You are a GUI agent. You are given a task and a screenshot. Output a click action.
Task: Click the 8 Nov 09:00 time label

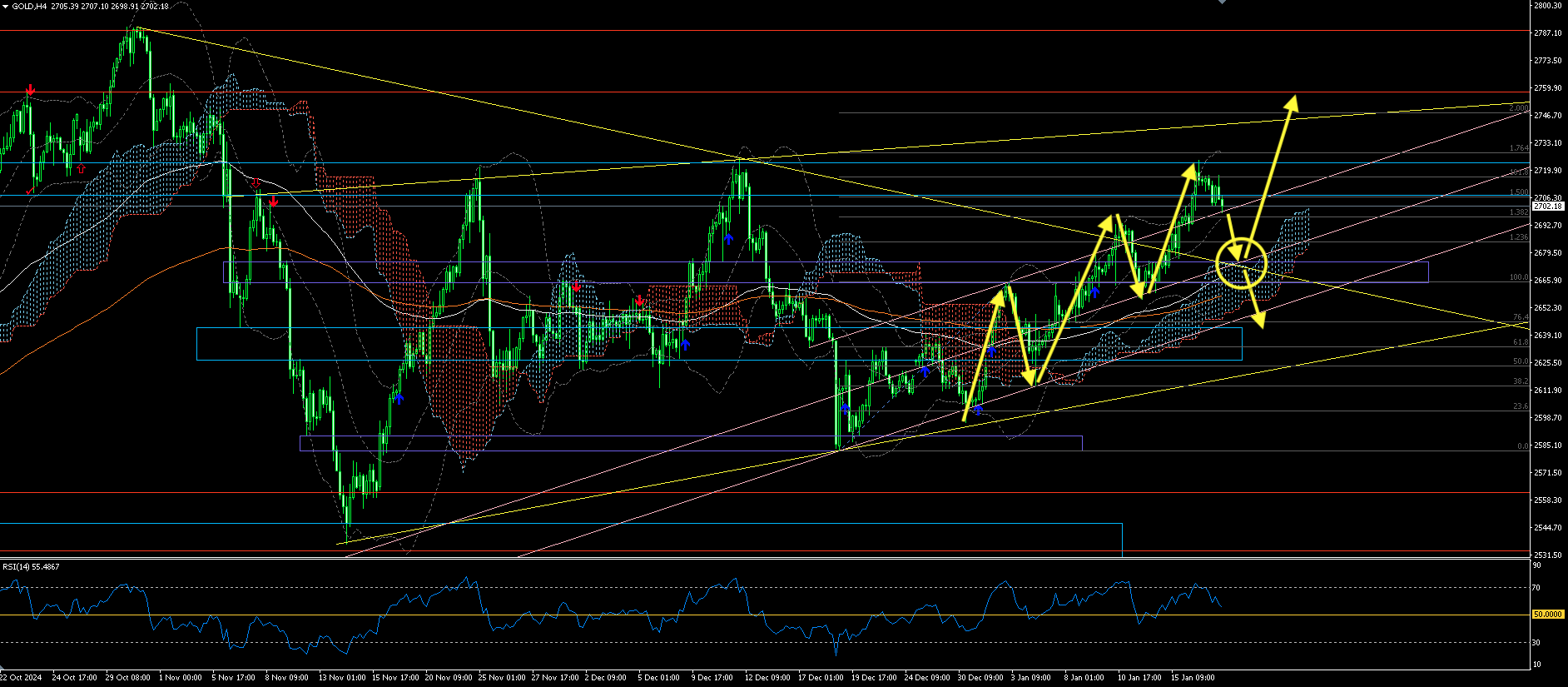(x=287, y=678)
